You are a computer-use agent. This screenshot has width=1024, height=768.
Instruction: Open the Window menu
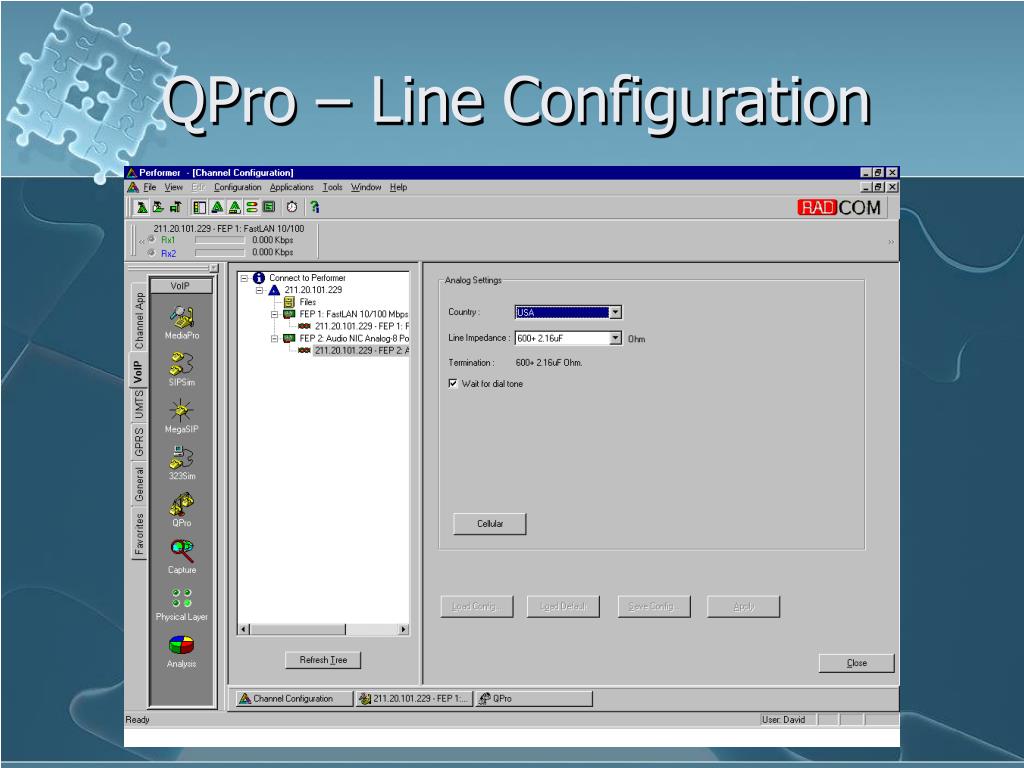pyautogui.click(x=366, y=187)
